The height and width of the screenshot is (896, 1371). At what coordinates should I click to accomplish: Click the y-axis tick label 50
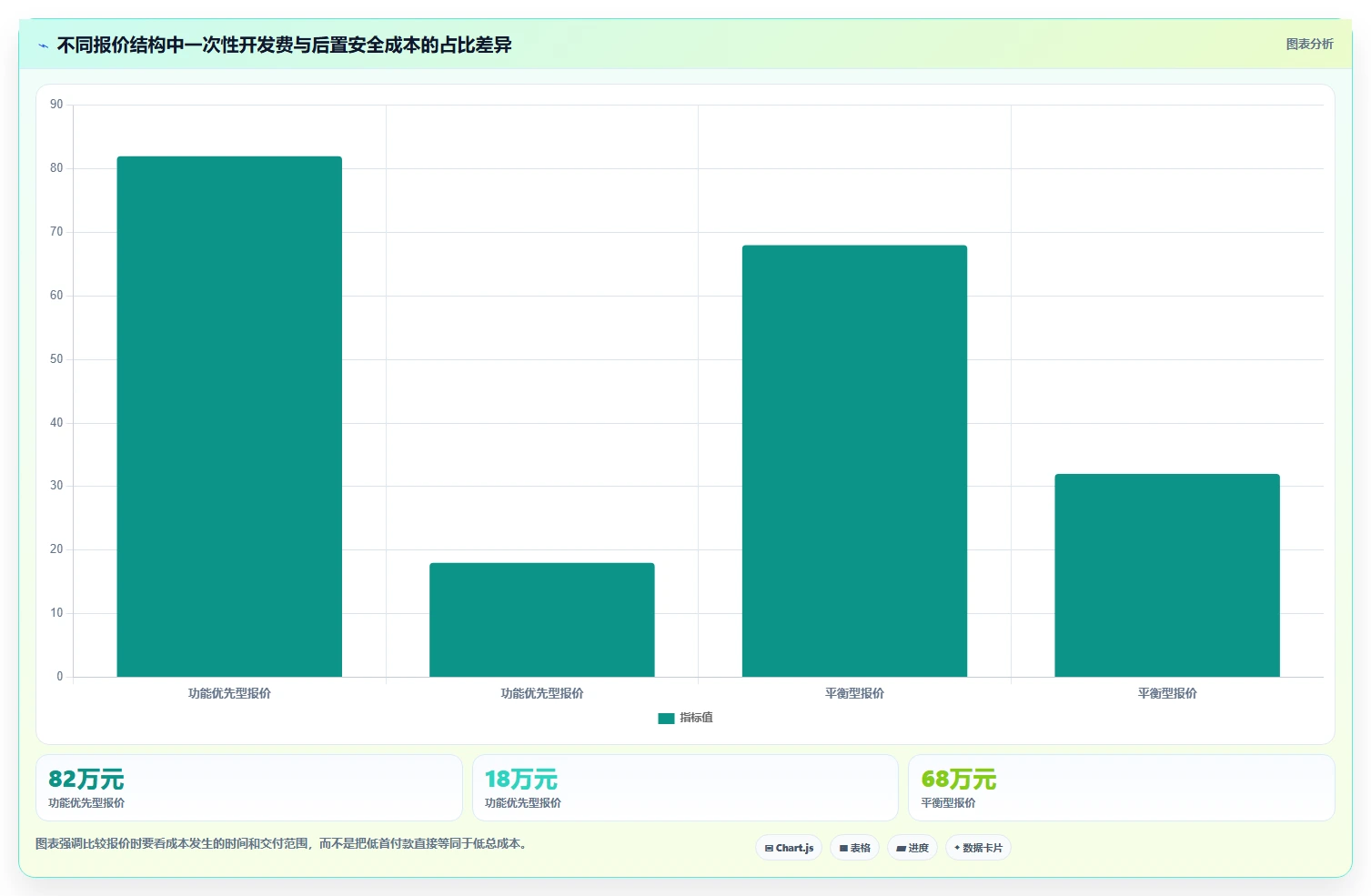tap(56, 359)
